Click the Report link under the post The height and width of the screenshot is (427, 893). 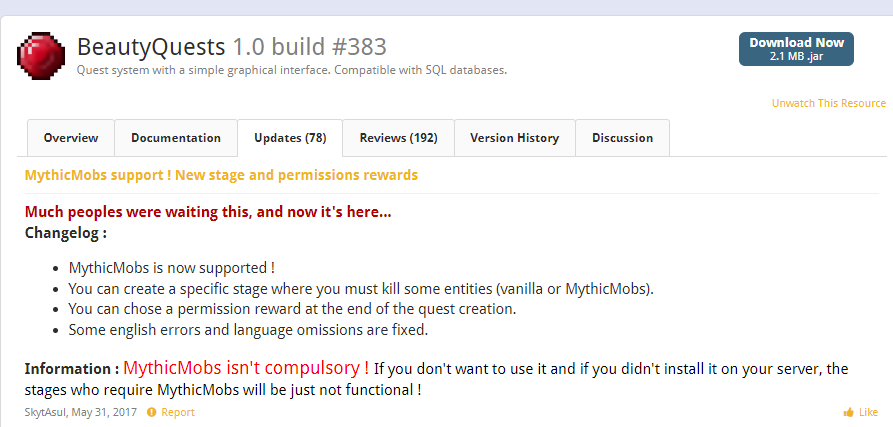[x=178, y=412]
